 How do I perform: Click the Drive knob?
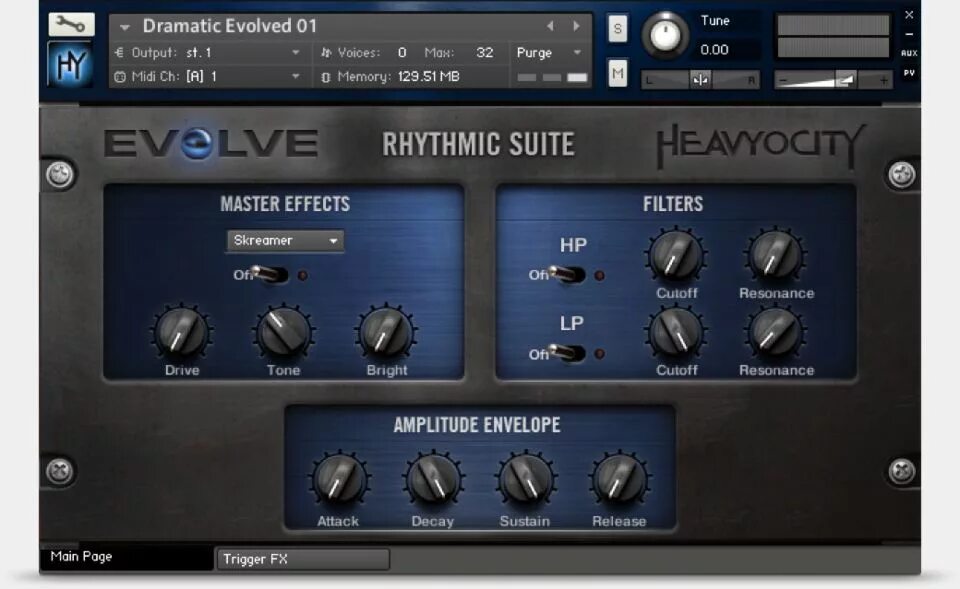click(181, 333)
